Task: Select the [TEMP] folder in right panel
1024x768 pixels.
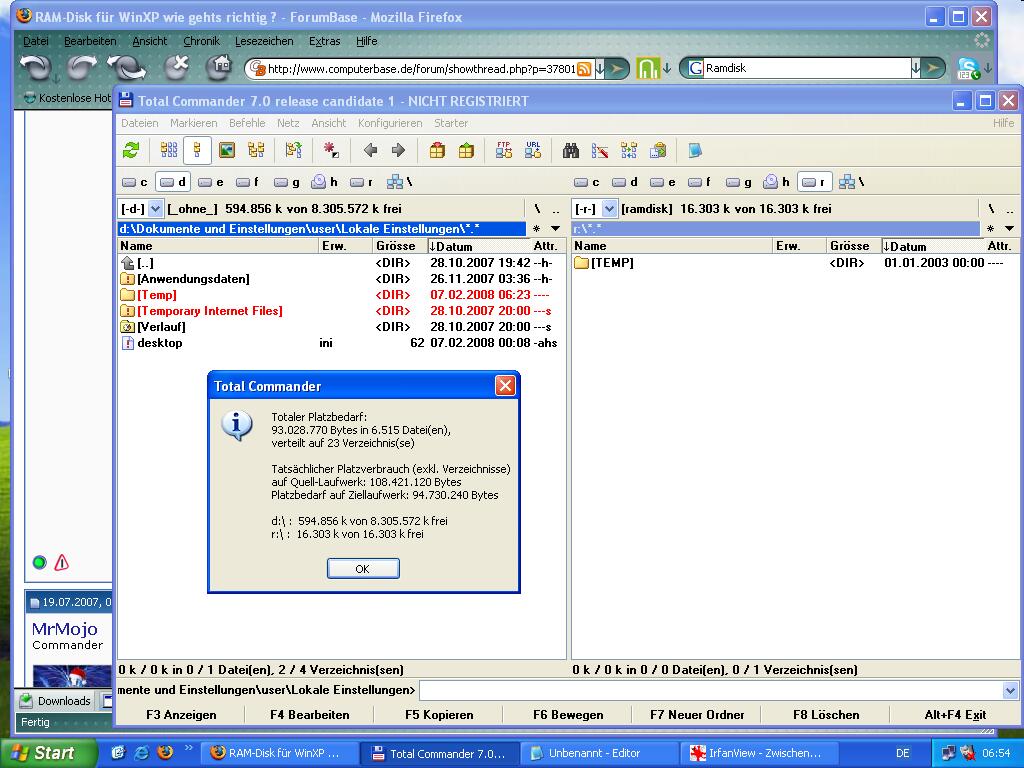Action: point(794,263)
